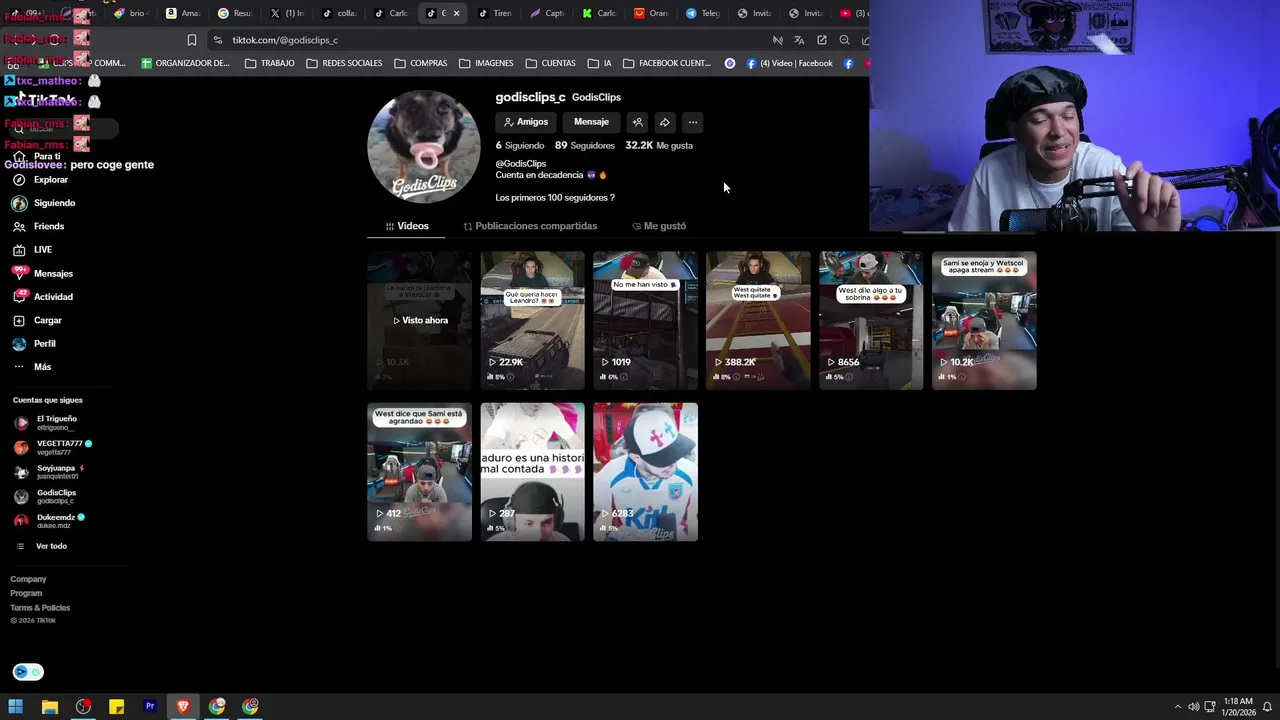Click the open-in-app icon in address bar
Viewport: 1280px width, 720px height.
822,40
